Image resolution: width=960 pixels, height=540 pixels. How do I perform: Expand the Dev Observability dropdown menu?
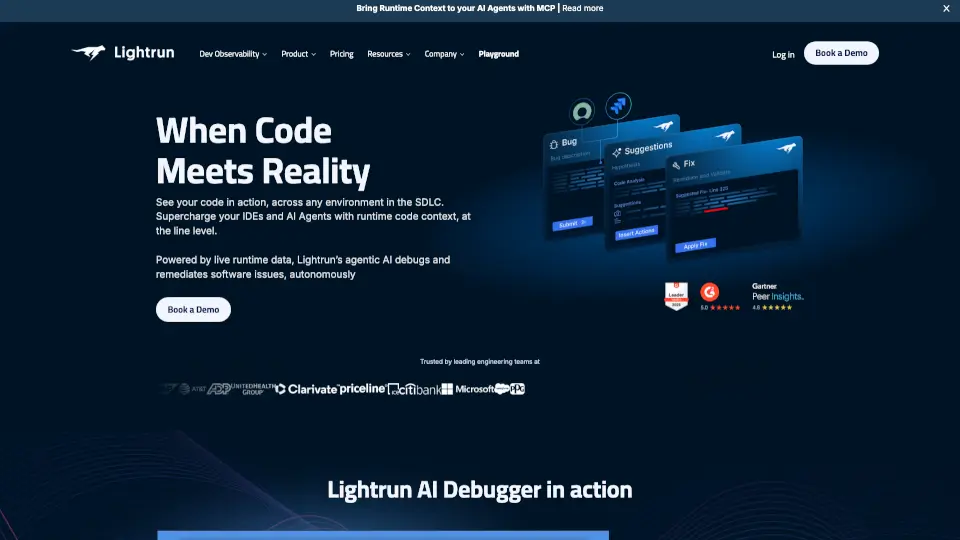[233, 54]
